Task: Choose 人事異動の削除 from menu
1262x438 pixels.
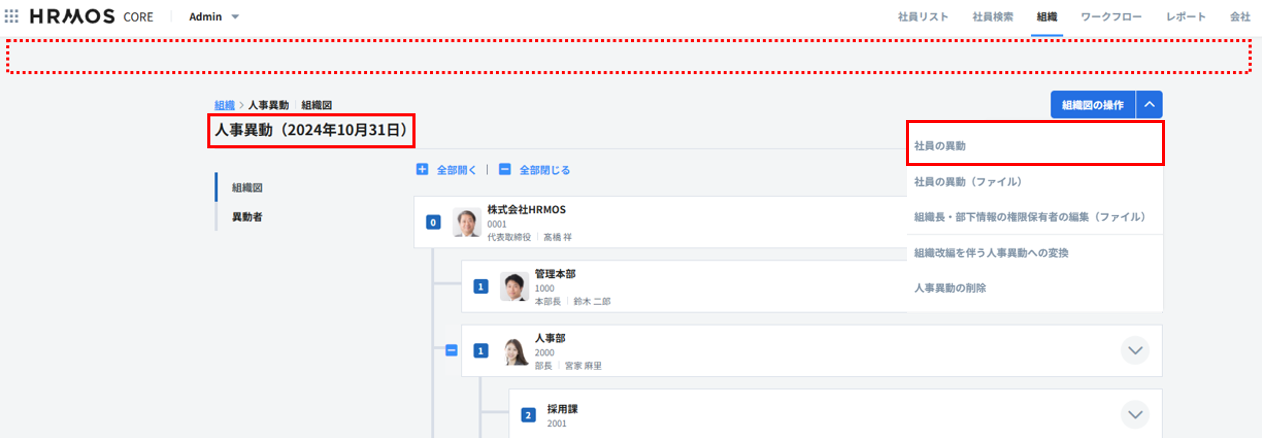Action: [956, 288]
